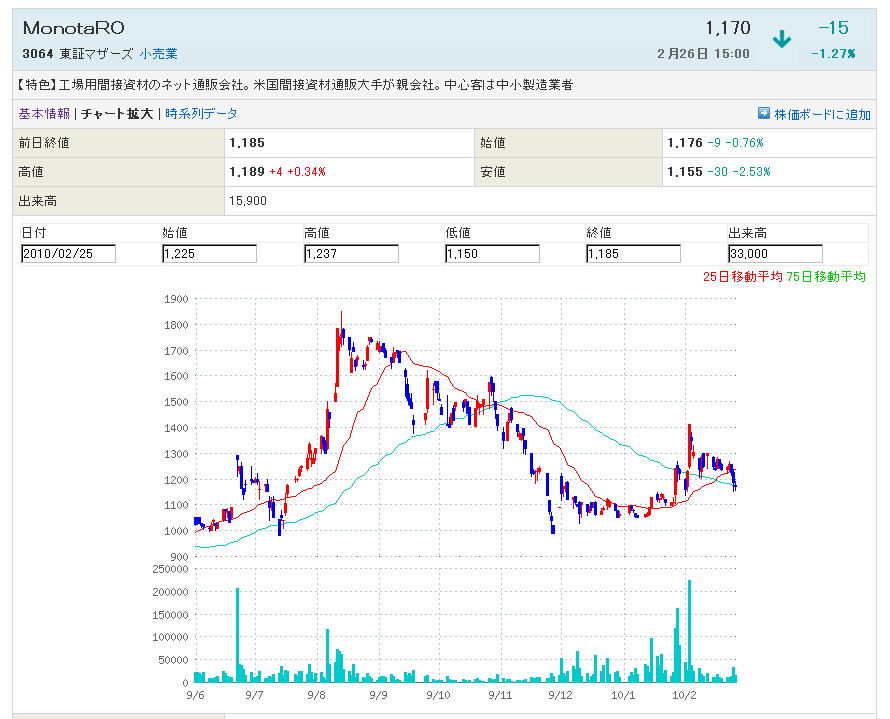Click the 9/12 date label on chart axis
The image size is (890, 719).
point(561,693)
